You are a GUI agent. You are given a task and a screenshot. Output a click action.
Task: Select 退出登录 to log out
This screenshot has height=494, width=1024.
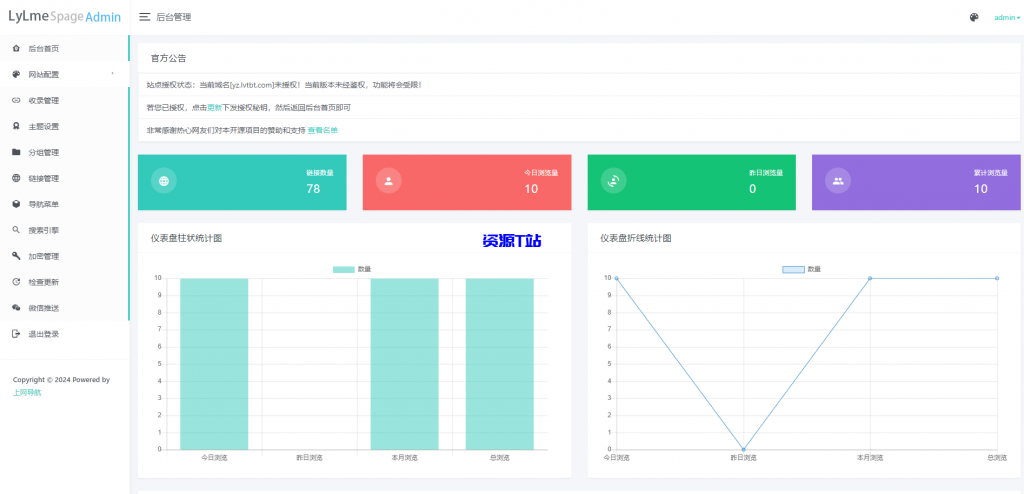coord(64,334)
